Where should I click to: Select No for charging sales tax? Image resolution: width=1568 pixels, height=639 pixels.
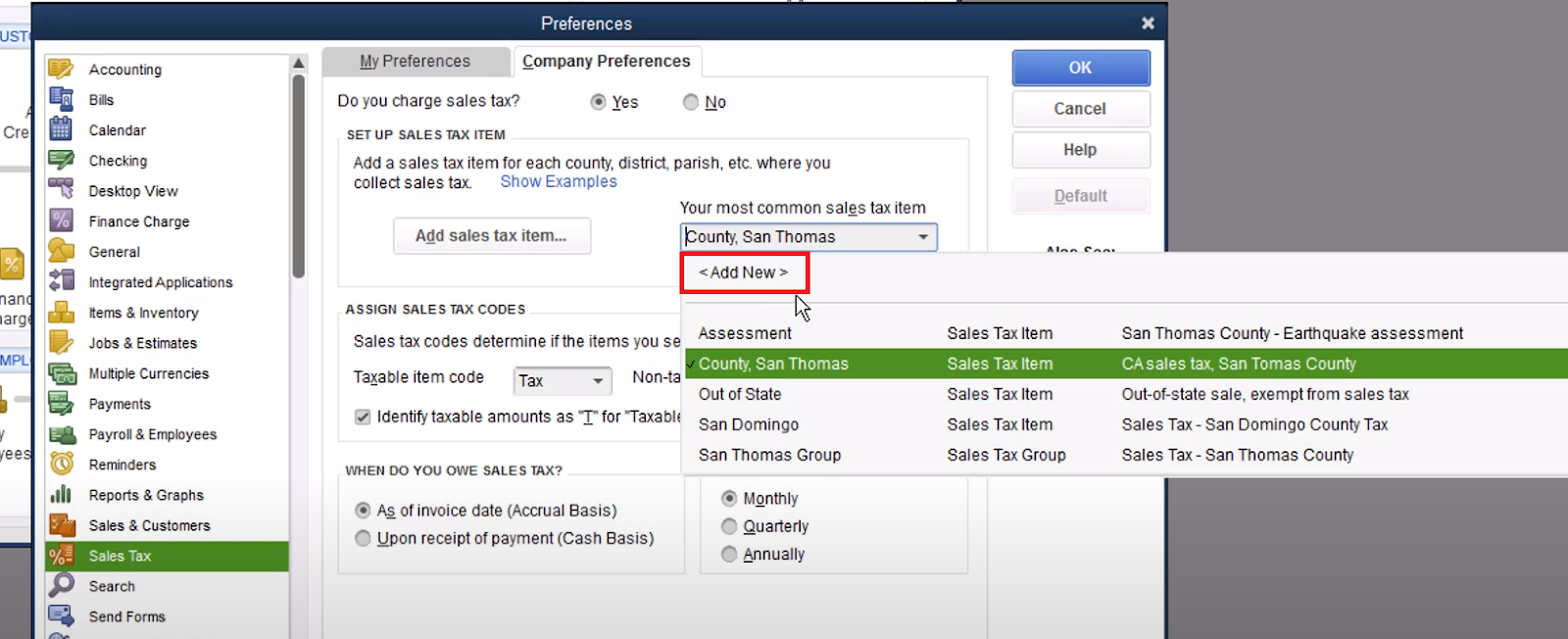(x=691, y=102)
